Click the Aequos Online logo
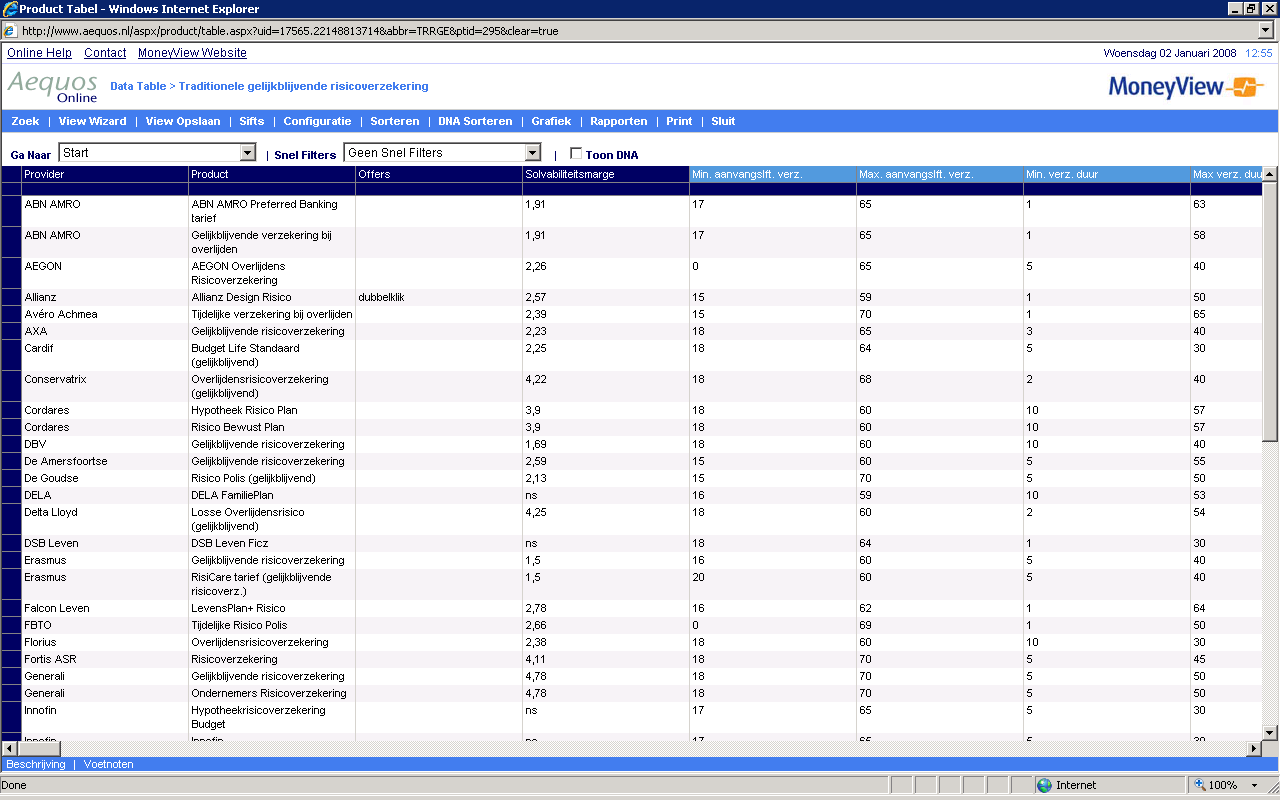This screenshot has width=1280, height=800. pyautogui.click(x=53, y=86)
